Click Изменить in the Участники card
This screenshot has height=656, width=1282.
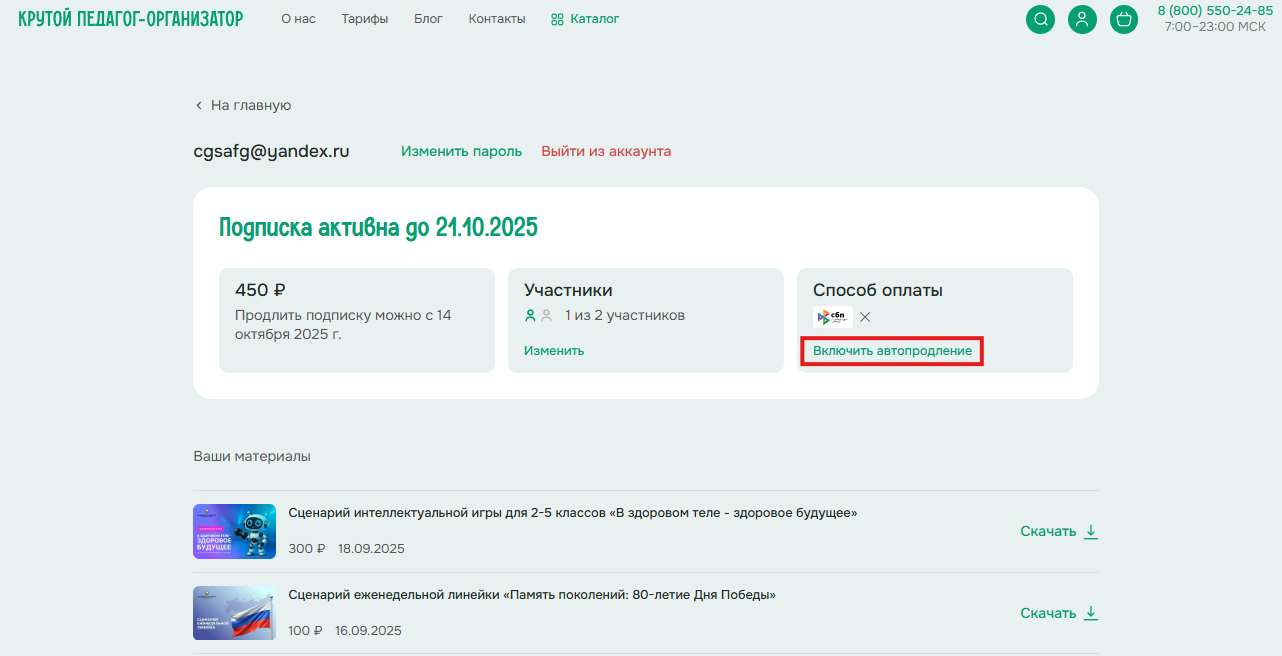click(x=554, y=351)
